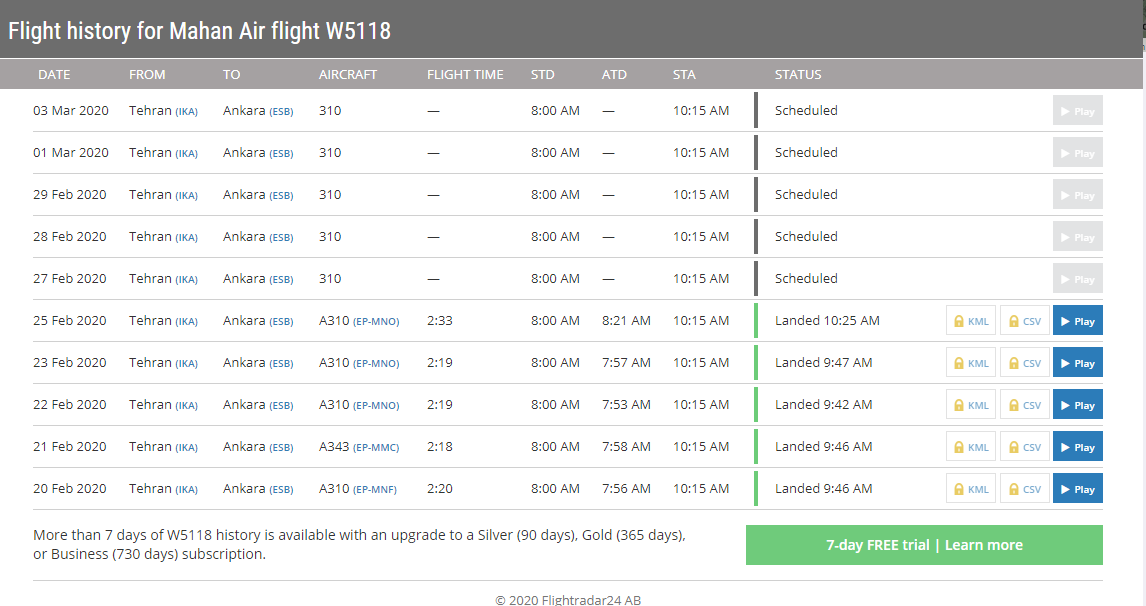Click disabled Play button for 27 Feb 2020

tap(1077, 279)
